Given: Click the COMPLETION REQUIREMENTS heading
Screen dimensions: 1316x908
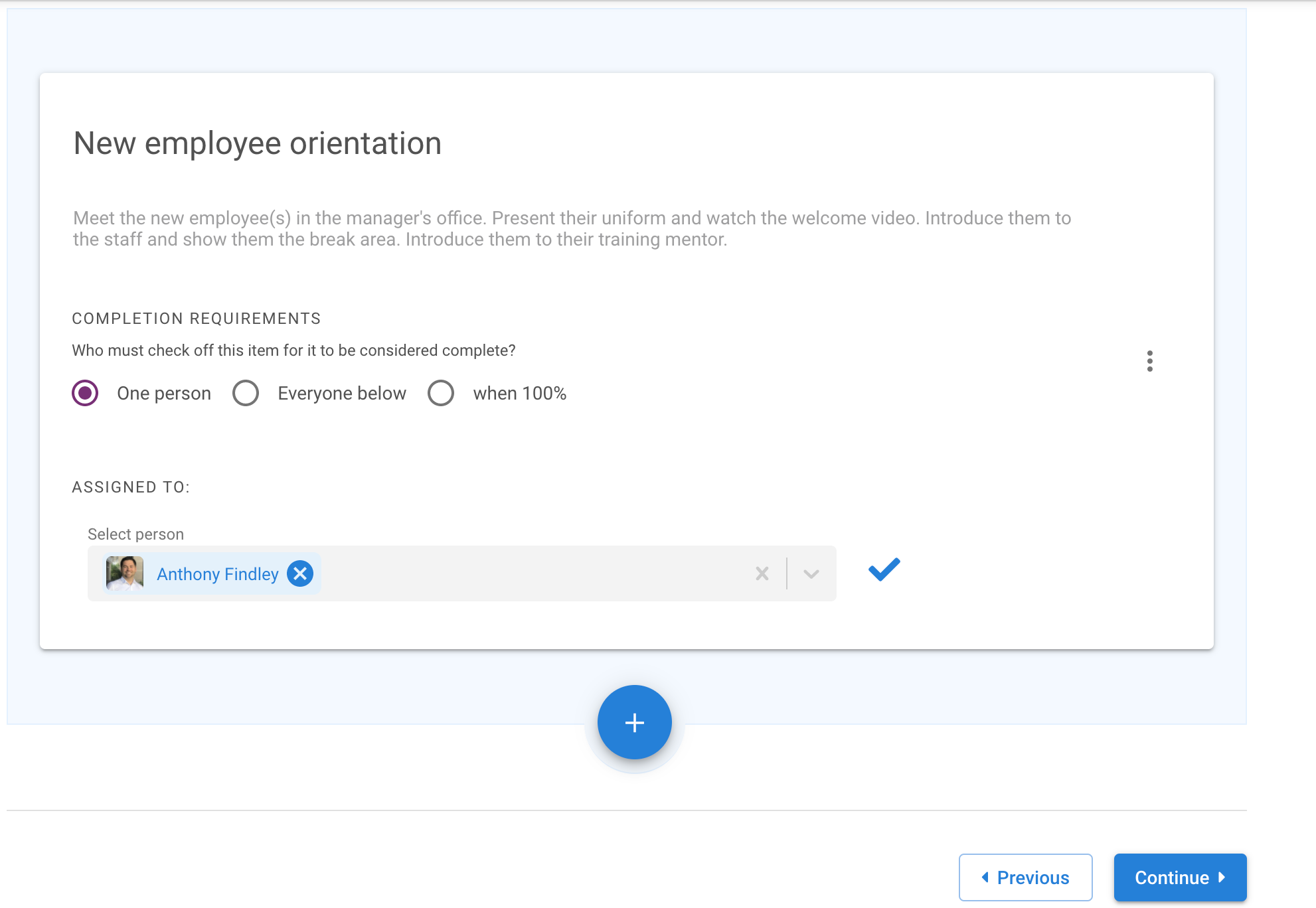Looking at the screenshot, I should coord(197,319).
